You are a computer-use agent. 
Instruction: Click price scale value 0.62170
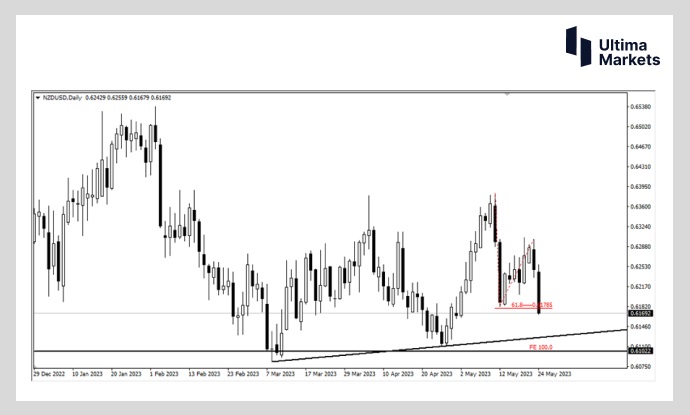click(640, 286)
